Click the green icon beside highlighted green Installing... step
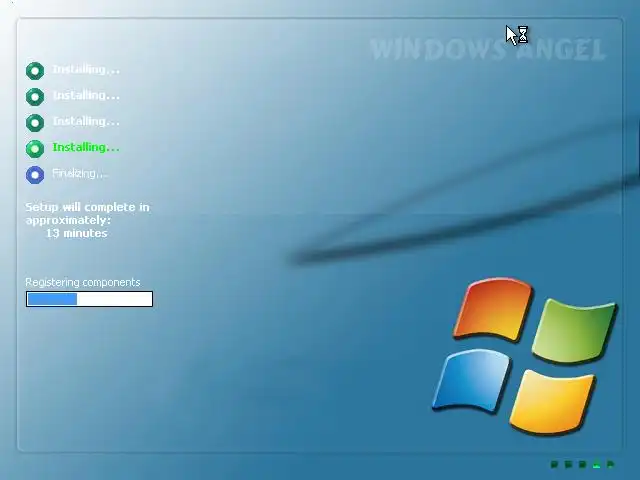 click(x=35, y=149)
